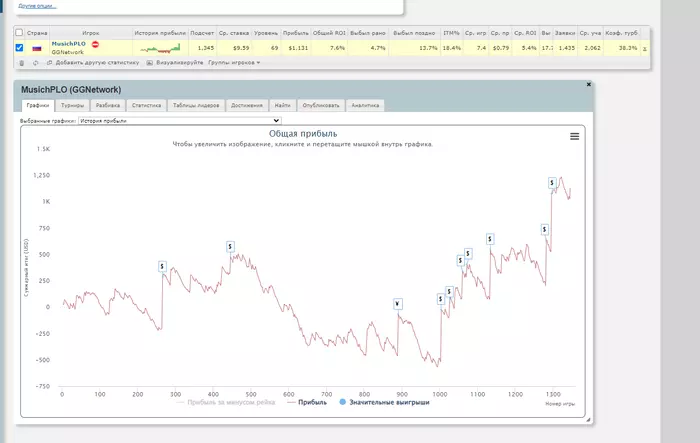Open the 'Другие опции...' link

37,6
